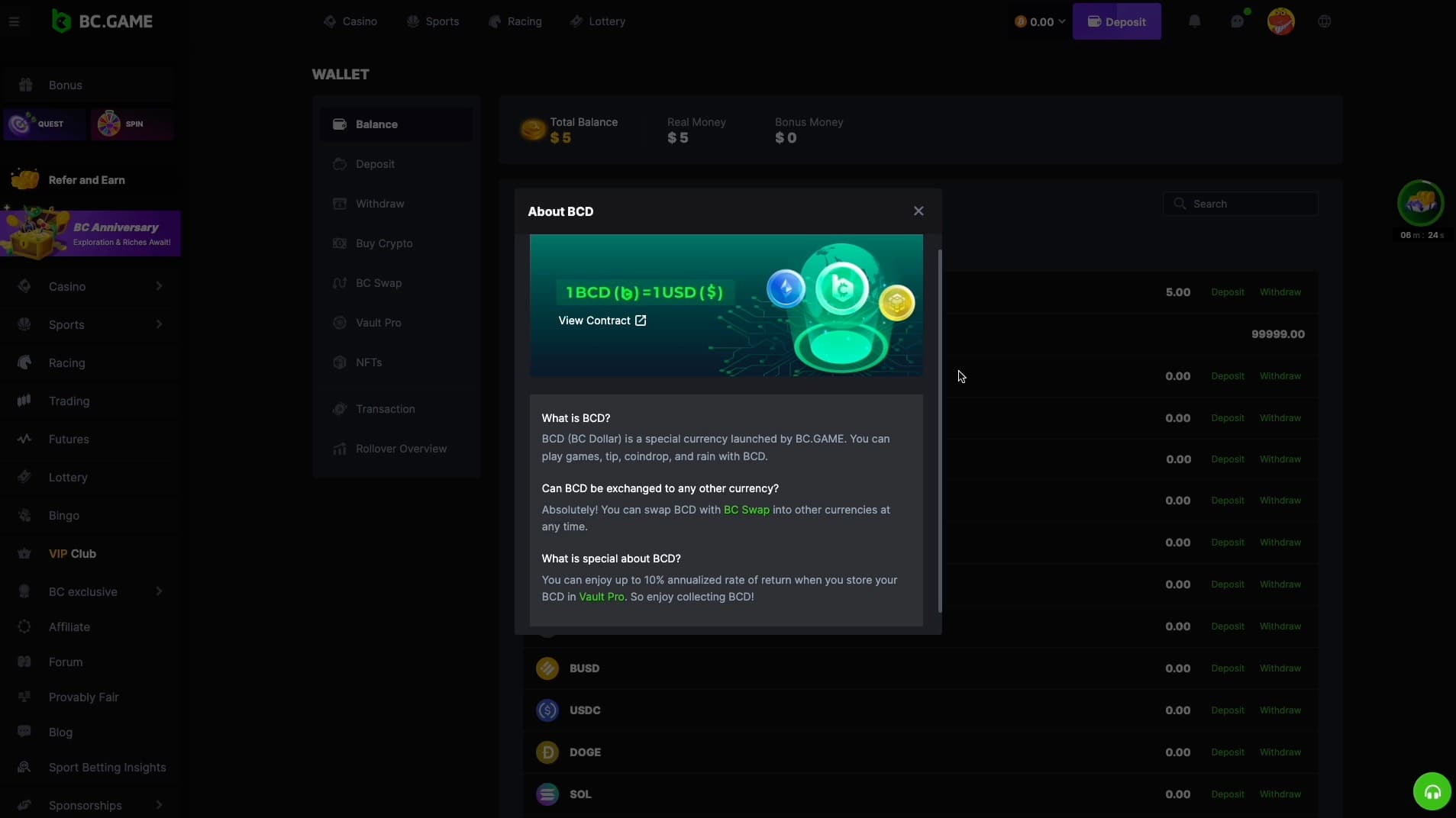Click the USDC coin icon
The image size is (1456, 818).
point(547,710)
